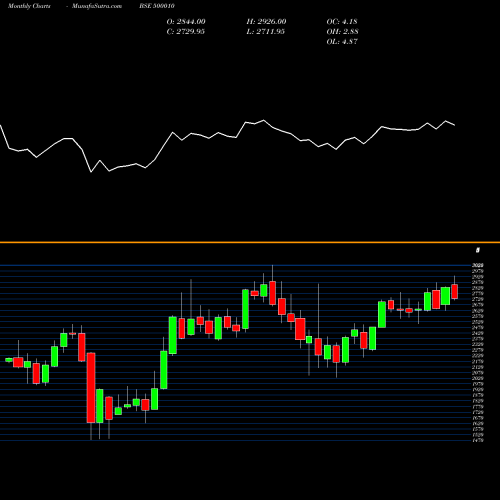Click the topmost price label on the axis

point(478,265)
